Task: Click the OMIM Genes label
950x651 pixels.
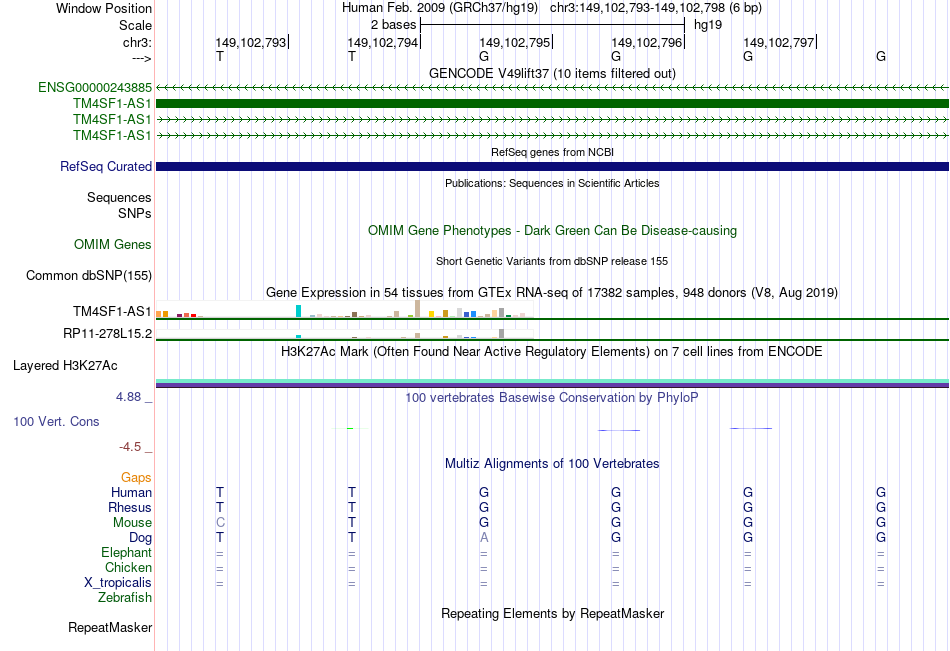Action: pyautogui.click(x=113, y=244)
